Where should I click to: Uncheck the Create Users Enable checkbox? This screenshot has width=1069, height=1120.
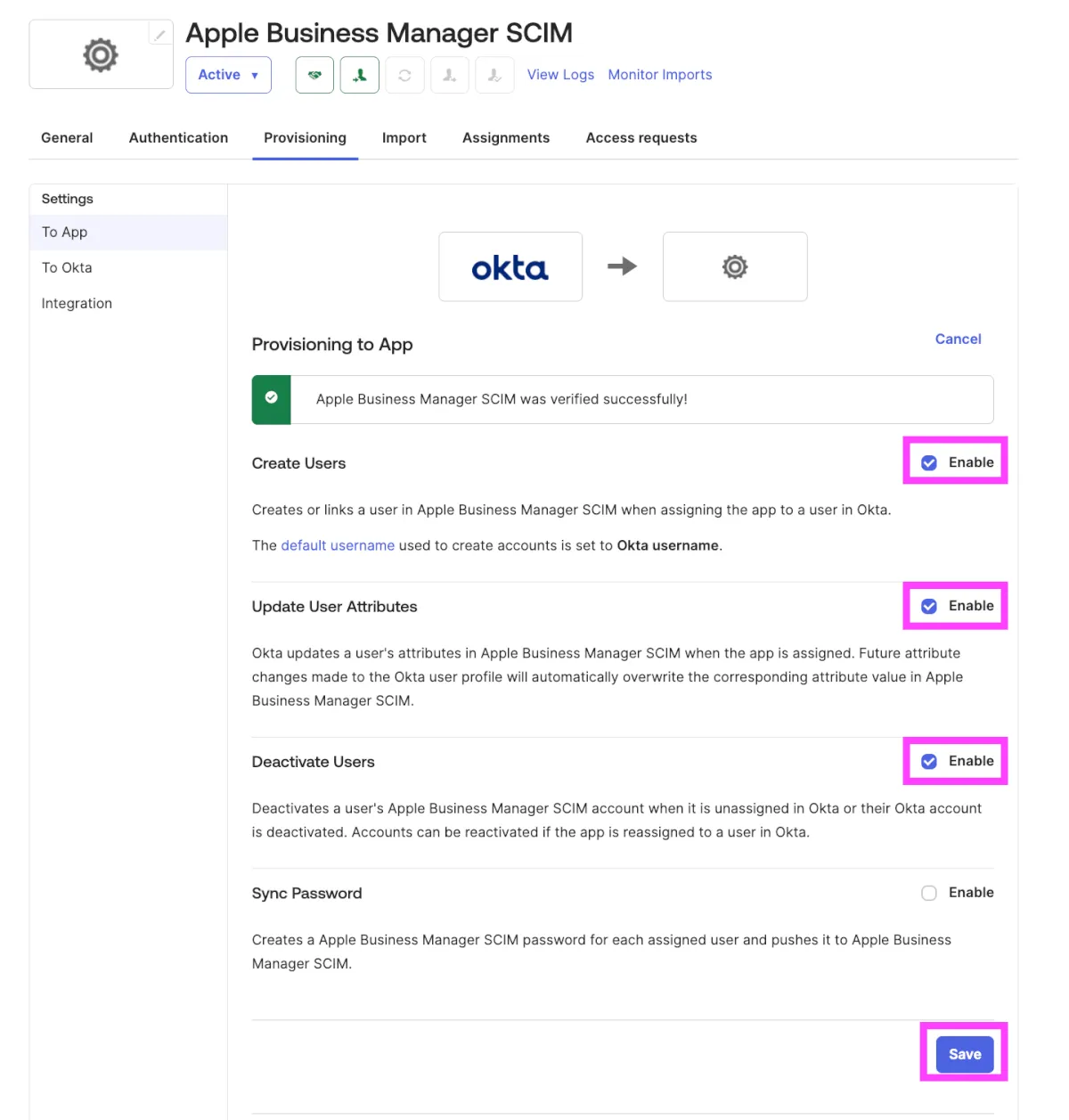click(x=929, y=463)
